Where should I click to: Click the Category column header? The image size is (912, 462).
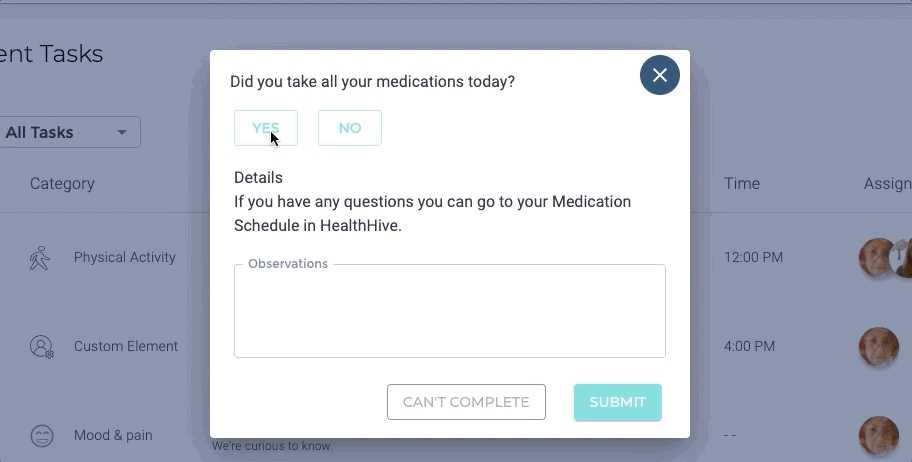62,183
